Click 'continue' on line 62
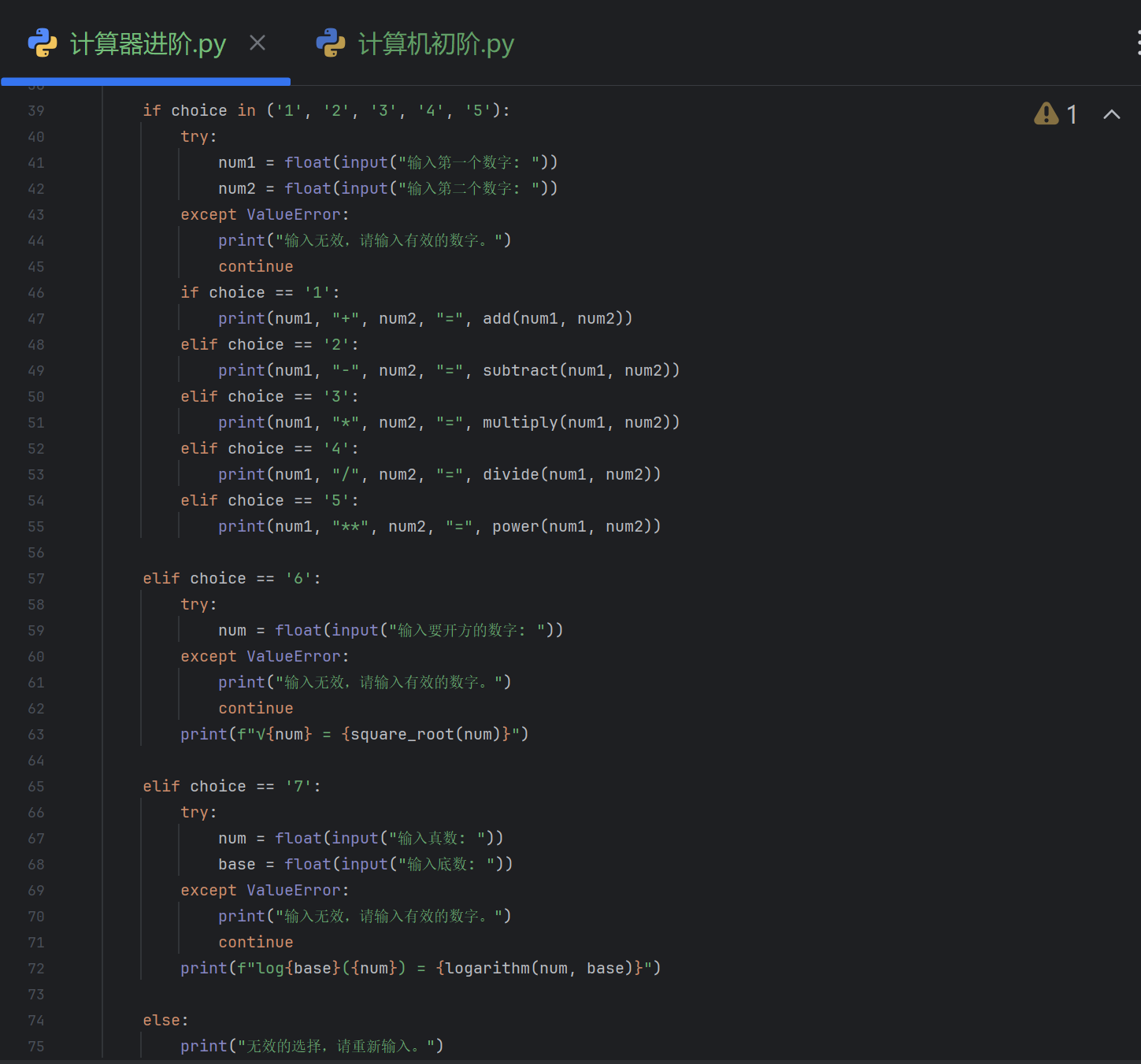1141x1064 pixels. 256,708
